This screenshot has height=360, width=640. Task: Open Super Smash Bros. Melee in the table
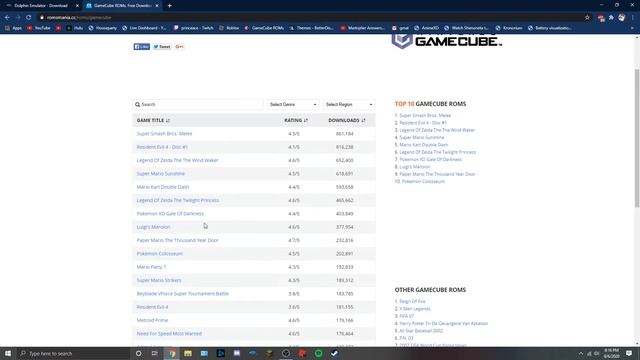tap(164, 134)
